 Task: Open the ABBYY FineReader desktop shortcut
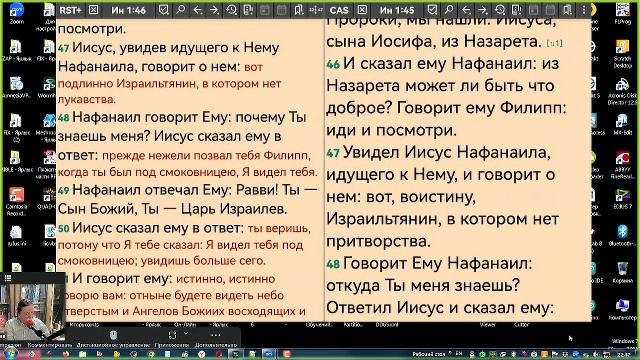pyautogui.click(x=622, y=164)
